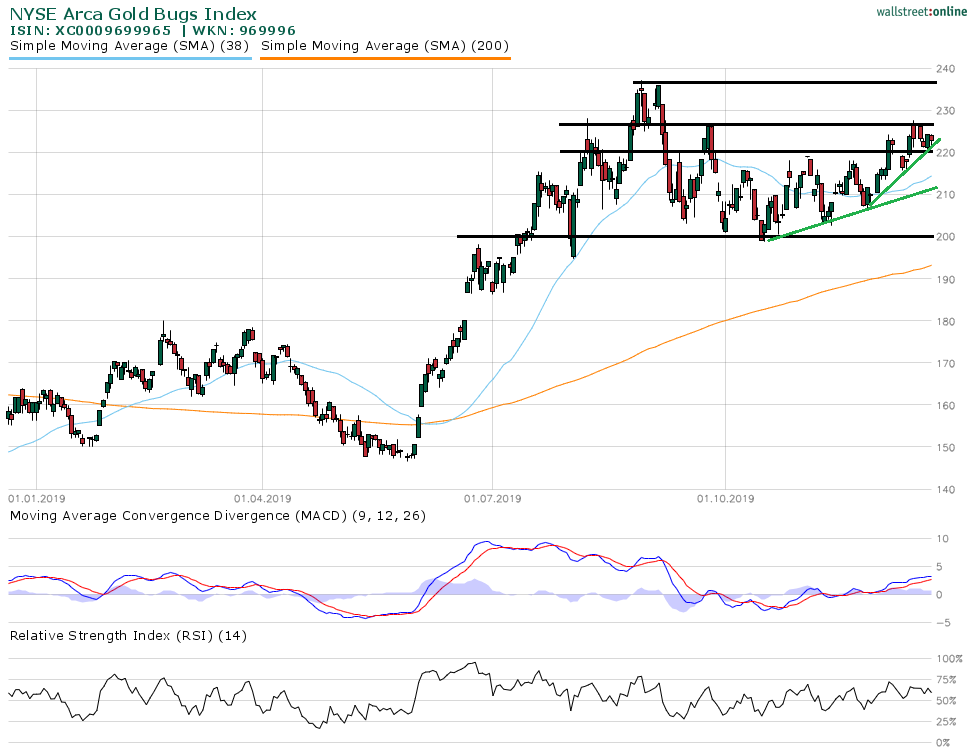Click the 170 price axis label

[946, 363]
